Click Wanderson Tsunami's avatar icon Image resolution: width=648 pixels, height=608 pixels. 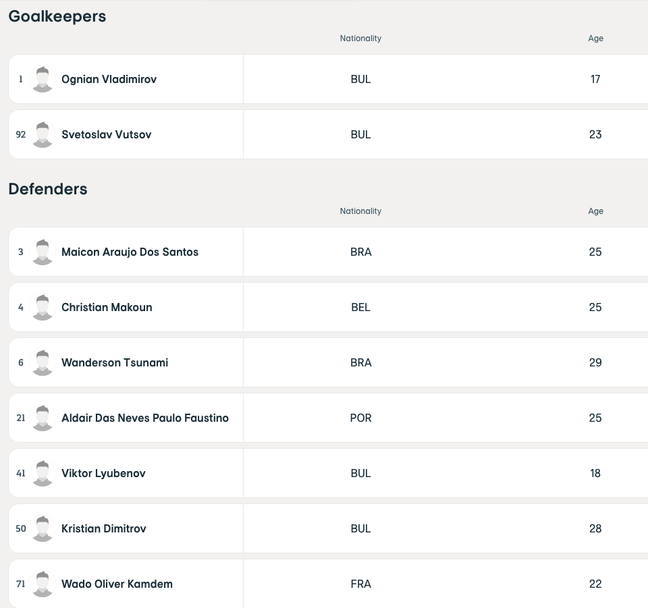[x=42, y=362]
